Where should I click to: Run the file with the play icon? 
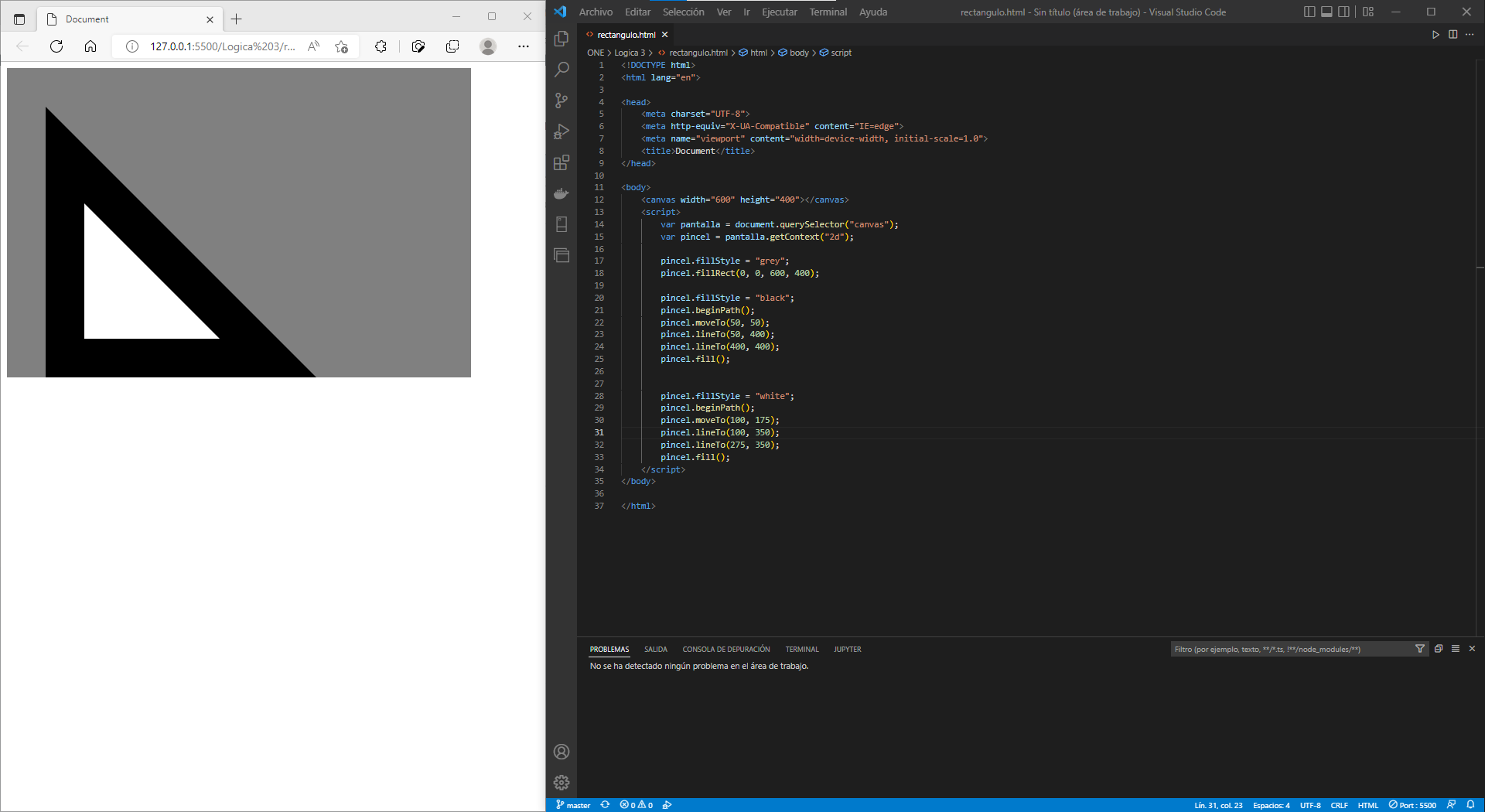pos(1435,35)
